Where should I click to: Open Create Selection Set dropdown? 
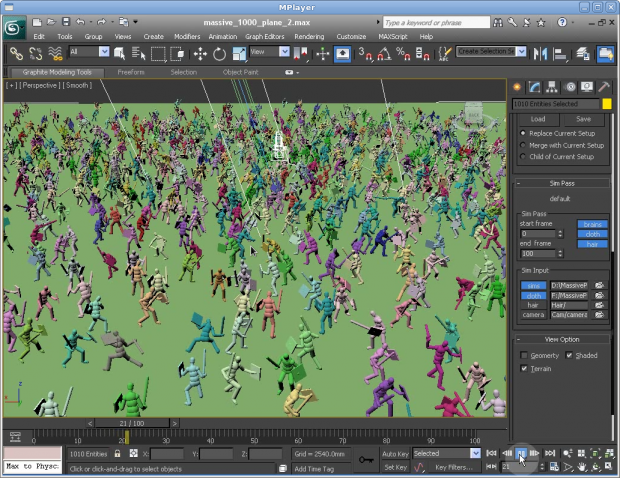pyautogui.click(x=522, y=51)
